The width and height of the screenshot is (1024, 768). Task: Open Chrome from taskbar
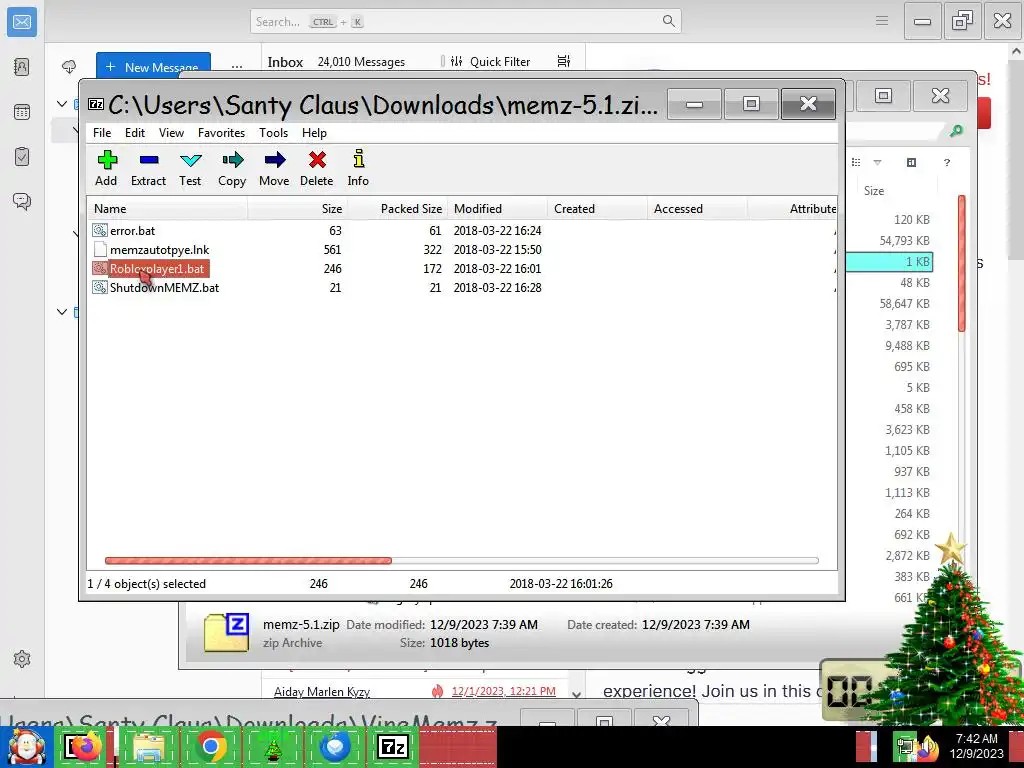tap(210, 746)
